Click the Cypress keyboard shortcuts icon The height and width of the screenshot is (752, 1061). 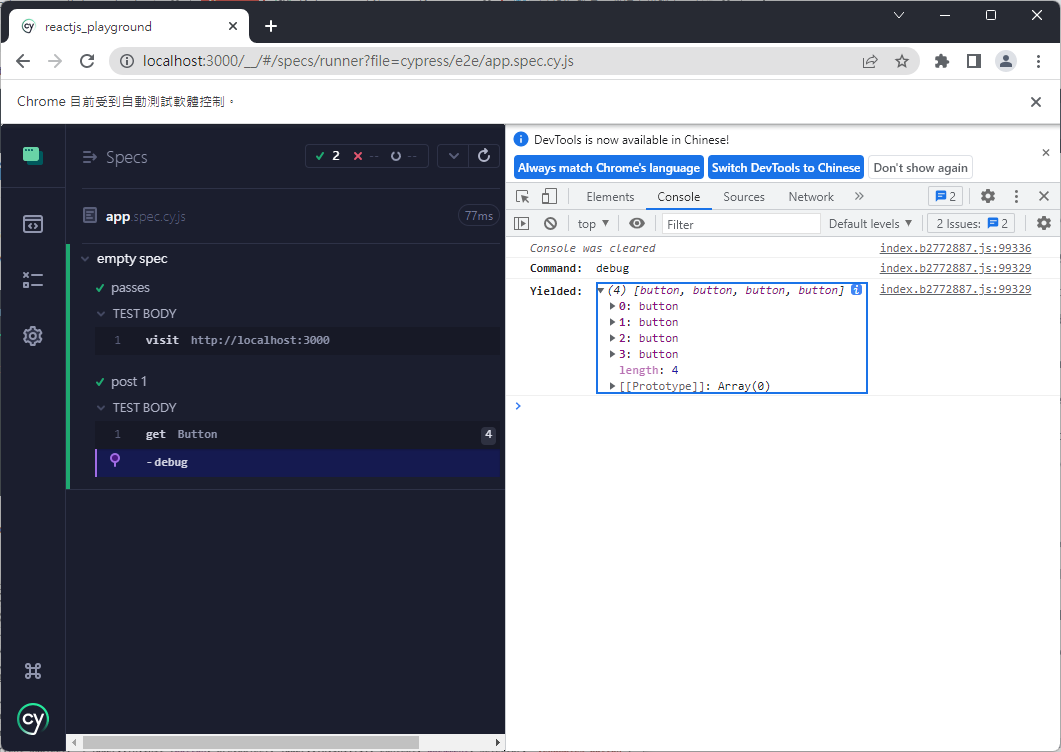tap(33, 671)
